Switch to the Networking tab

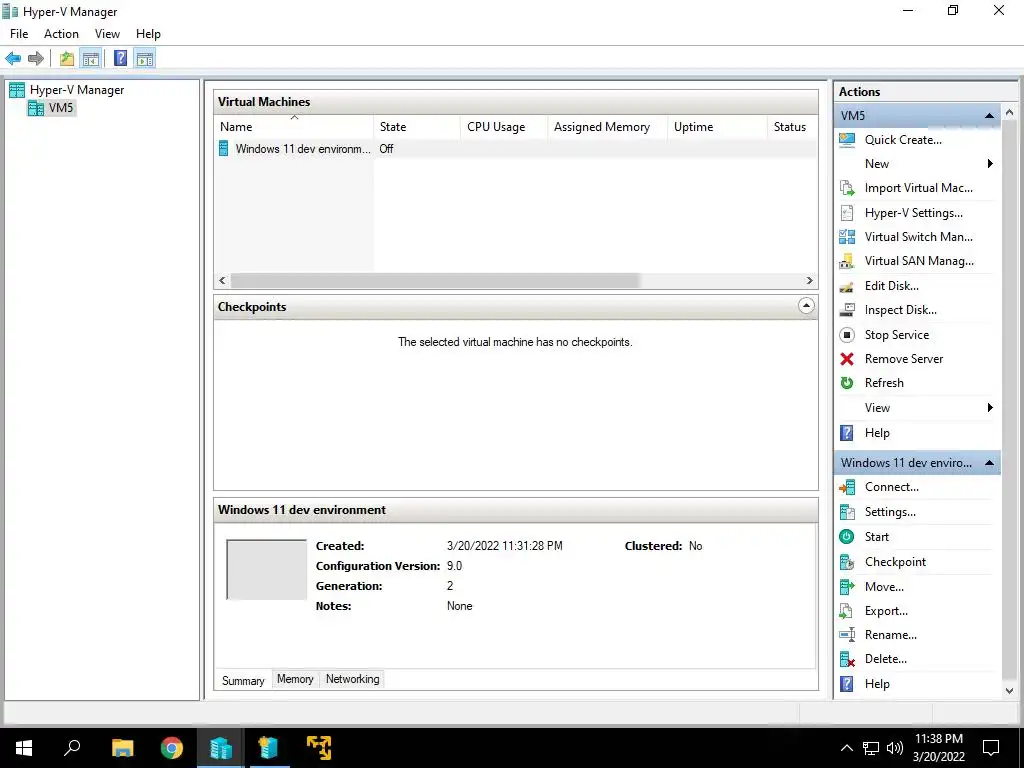(x=353, y=679)
